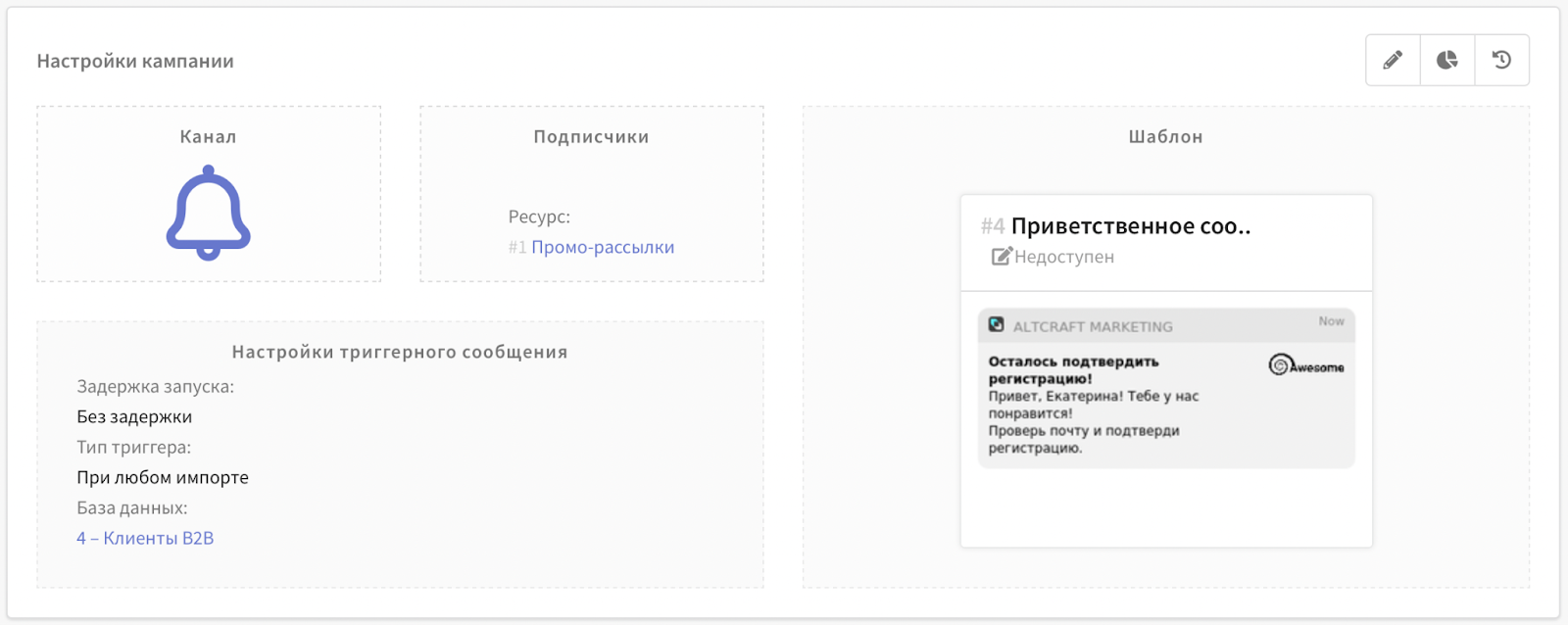Viewport: 1568px width, 625px height.
Task: Open the pie chart report icon
Action: pos(1446,60)
